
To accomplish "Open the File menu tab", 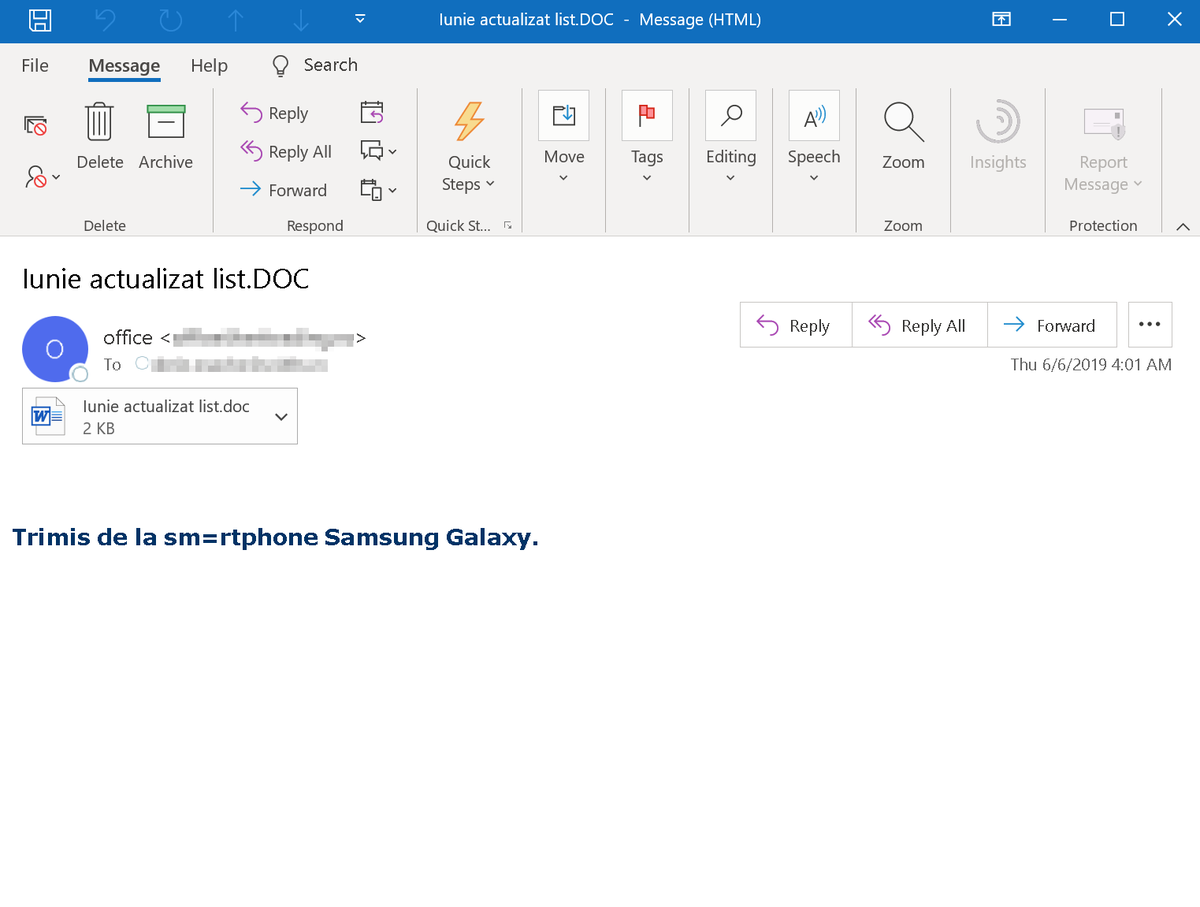I will click(x=35, y=65).
